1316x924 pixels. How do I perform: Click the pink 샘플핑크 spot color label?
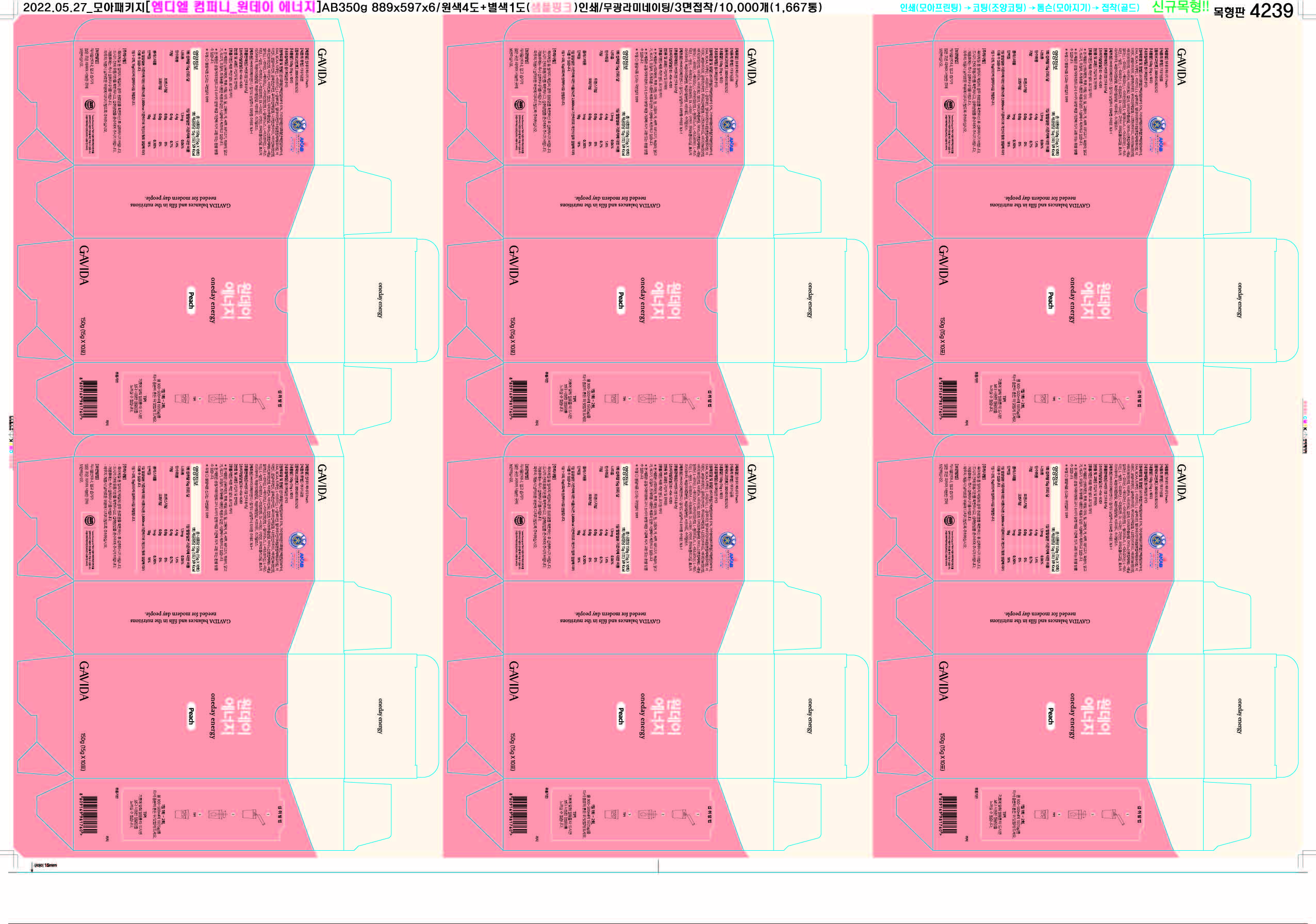pyautogui.click(x=551, y=7)
